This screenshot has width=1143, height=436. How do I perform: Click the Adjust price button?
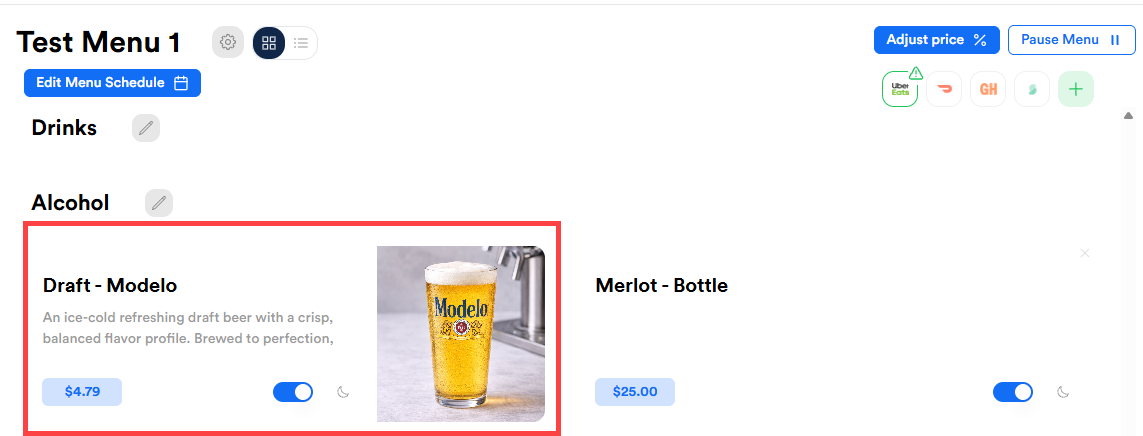coord(936,40)
